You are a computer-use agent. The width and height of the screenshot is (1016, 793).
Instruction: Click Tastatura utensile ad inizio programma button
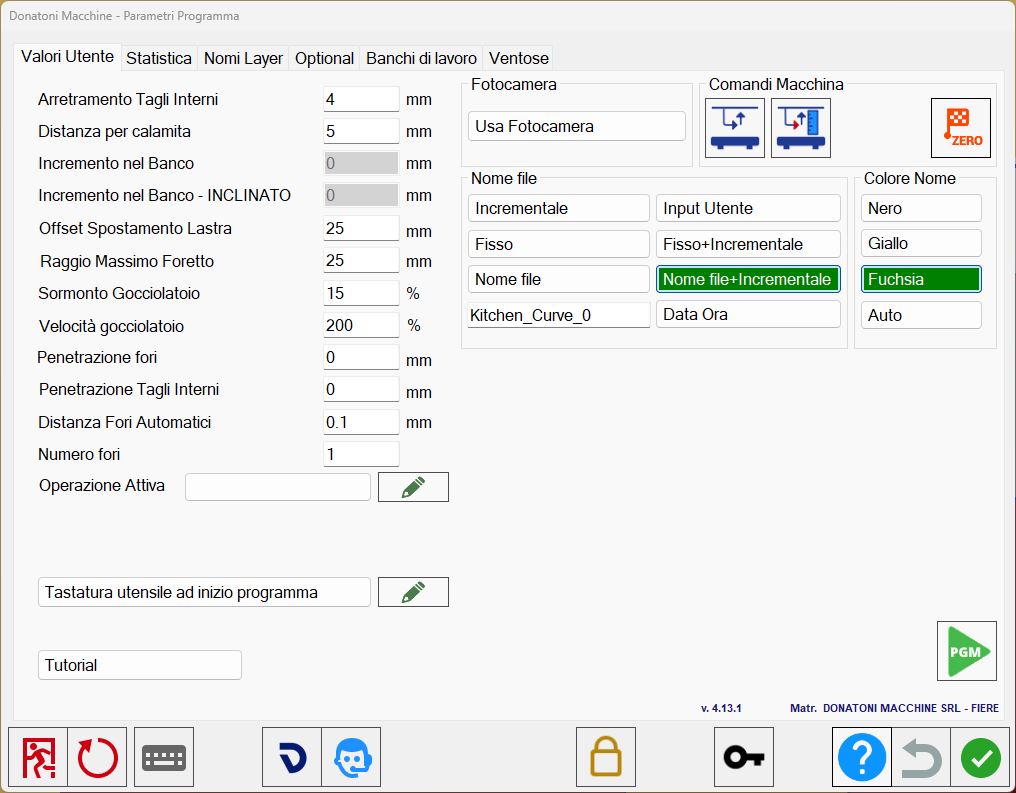(x=204, y=592)
